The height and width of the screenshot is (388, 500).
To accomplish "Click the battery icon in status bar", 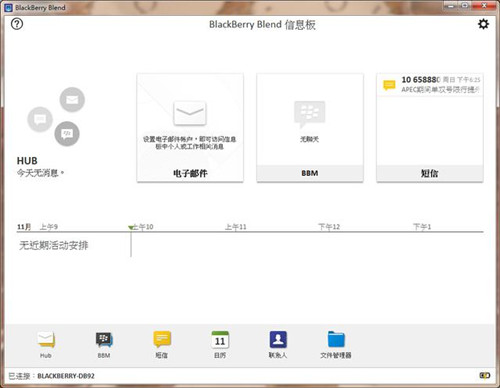I will [x=485, y=376].
